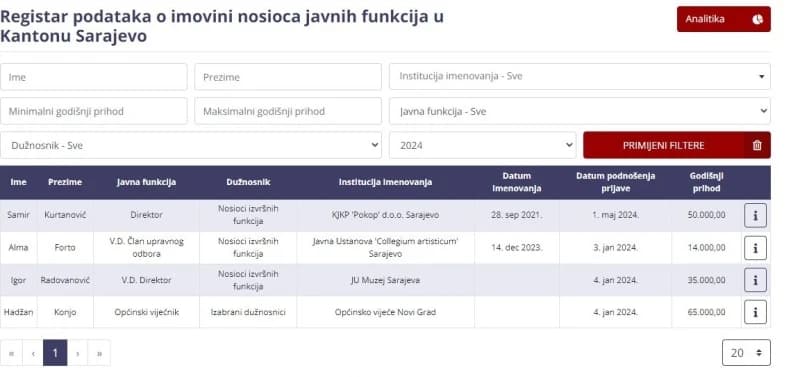
Task: Select JU Muzej Sarajeva cell
Action: tap(385, 280)
